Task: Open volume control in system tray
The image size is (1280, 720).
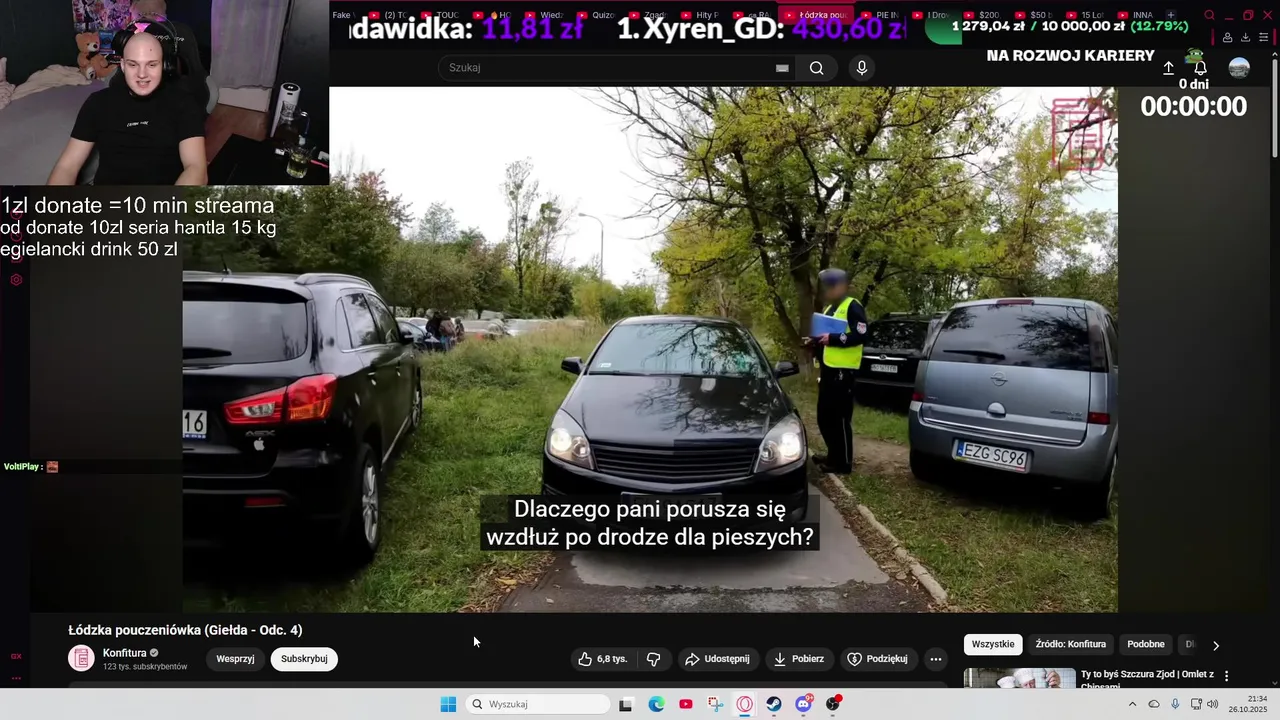Action: 1213,704
